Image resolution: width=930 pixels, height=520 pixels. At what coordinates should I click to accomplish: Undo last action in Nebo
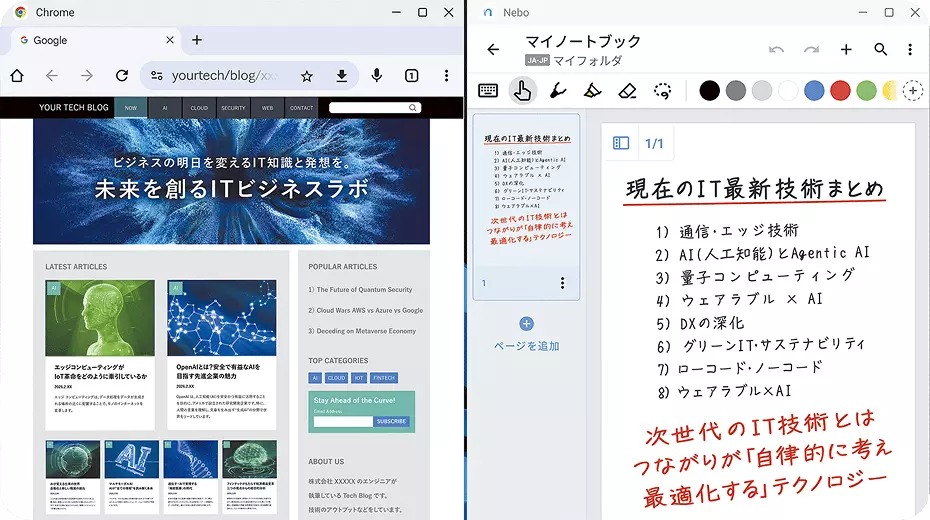click(776, 49)
